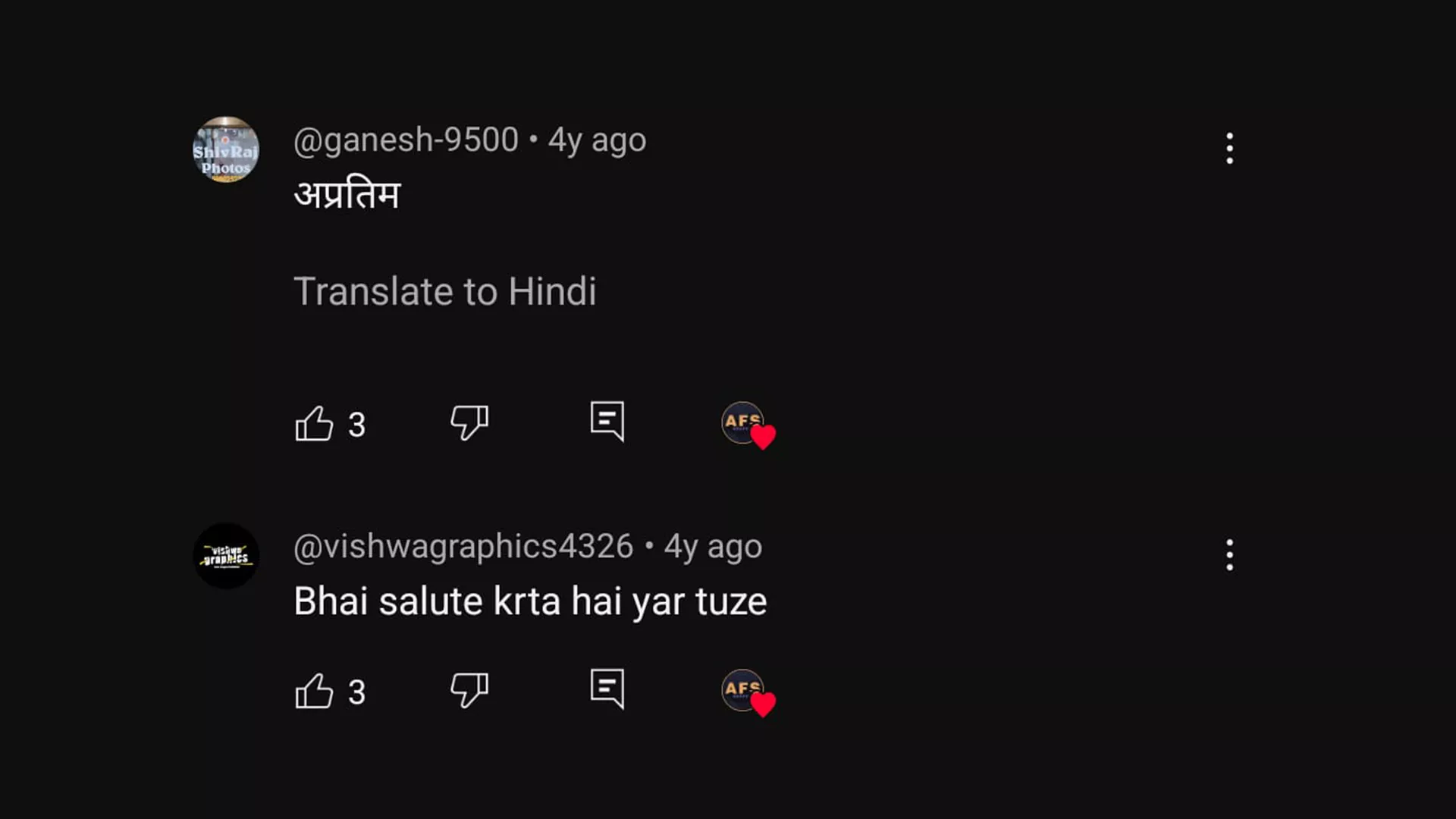Click the like count on ganesh-9500 comment
1456x819 pixels.
[356, 425]
